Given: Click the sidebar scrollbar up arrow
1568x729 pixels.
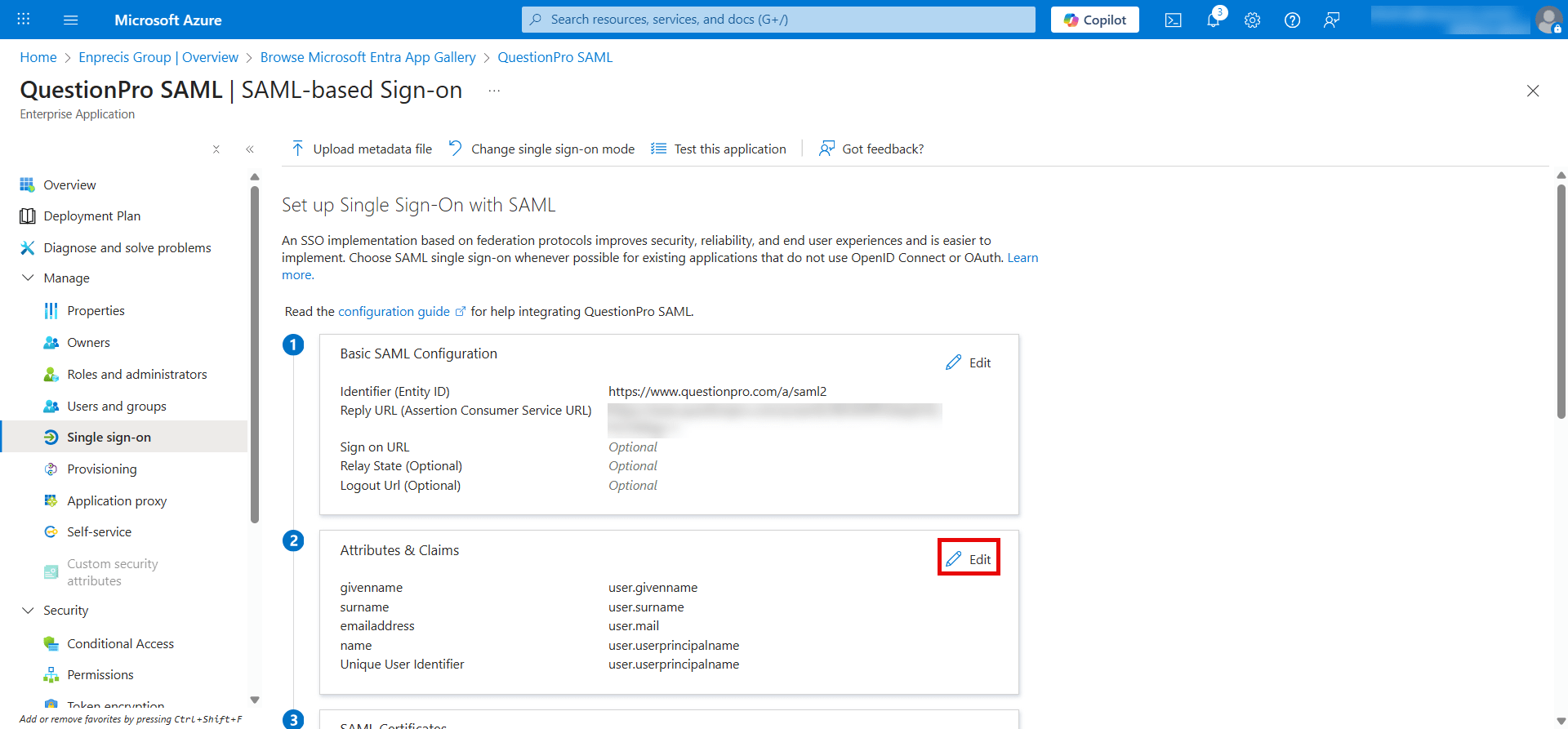Looking at the screenshot, I should 255,176.
